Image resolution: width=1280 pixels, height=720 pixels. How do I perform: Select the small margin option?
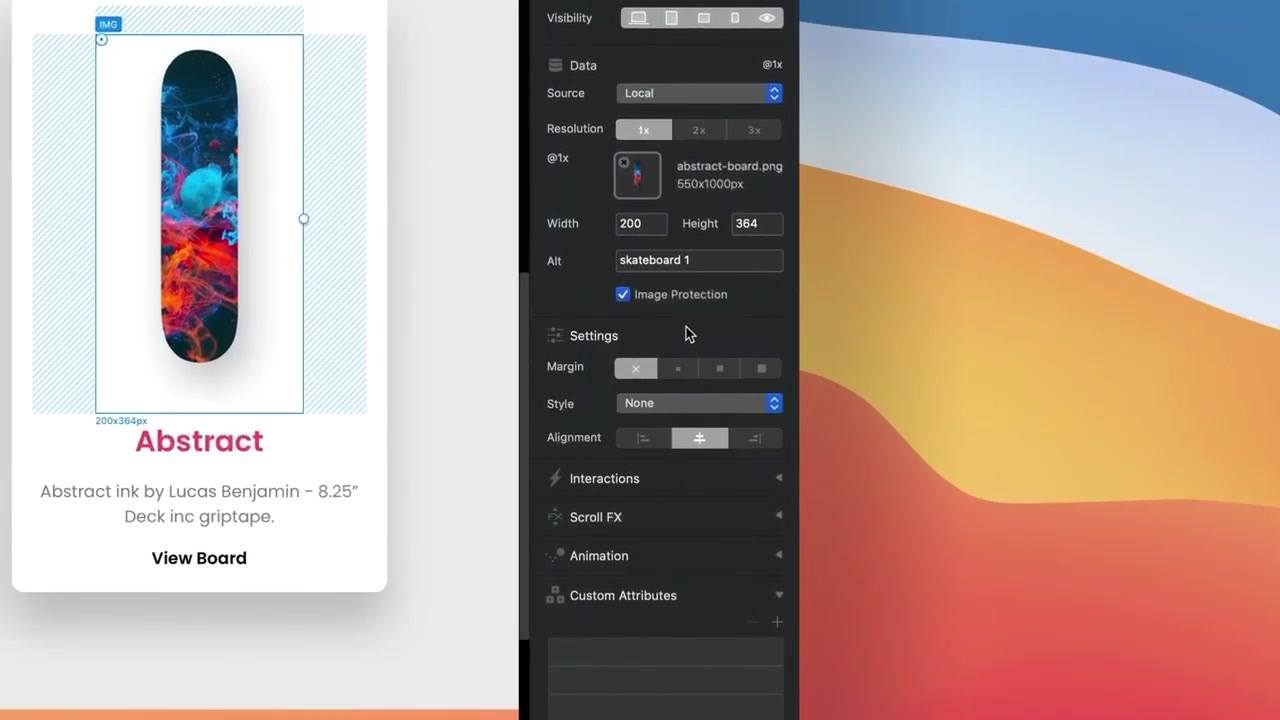pos(678,368)
